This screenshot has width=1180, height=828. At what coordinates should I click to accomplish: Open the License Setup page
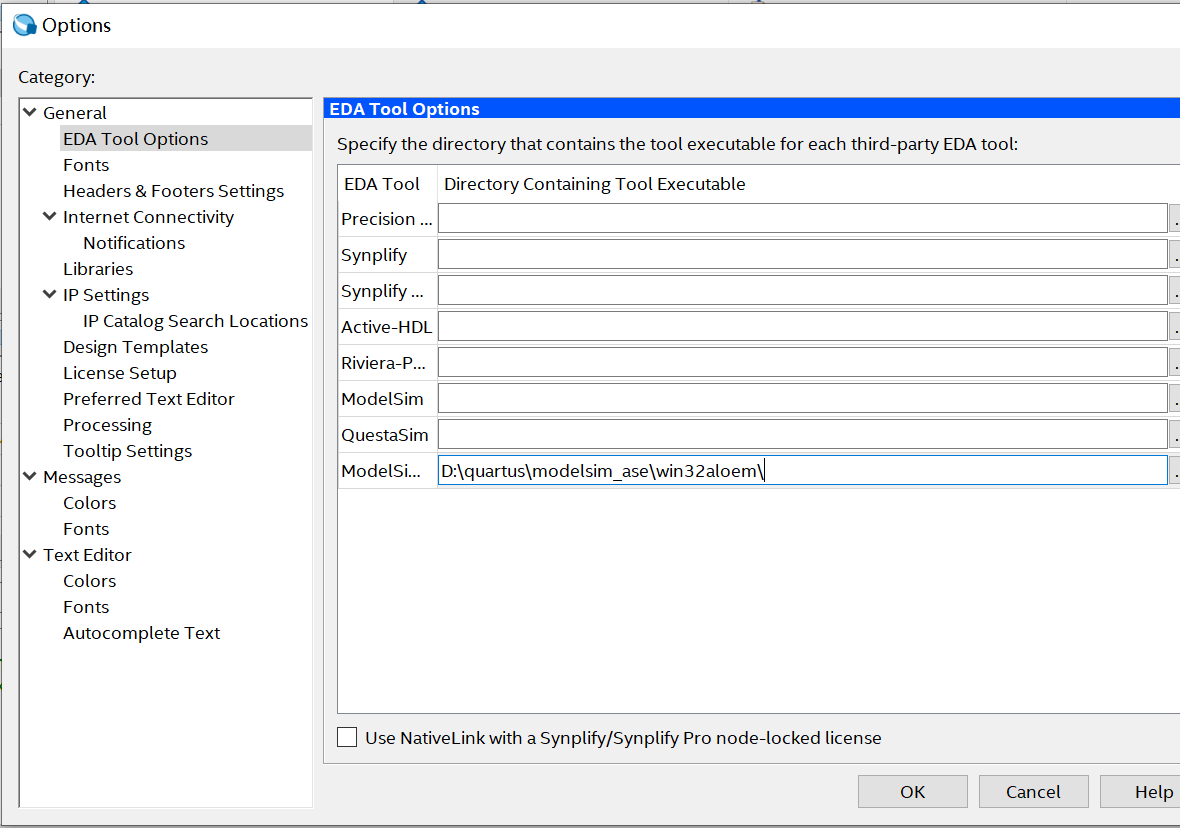click(x=119, y=372)
